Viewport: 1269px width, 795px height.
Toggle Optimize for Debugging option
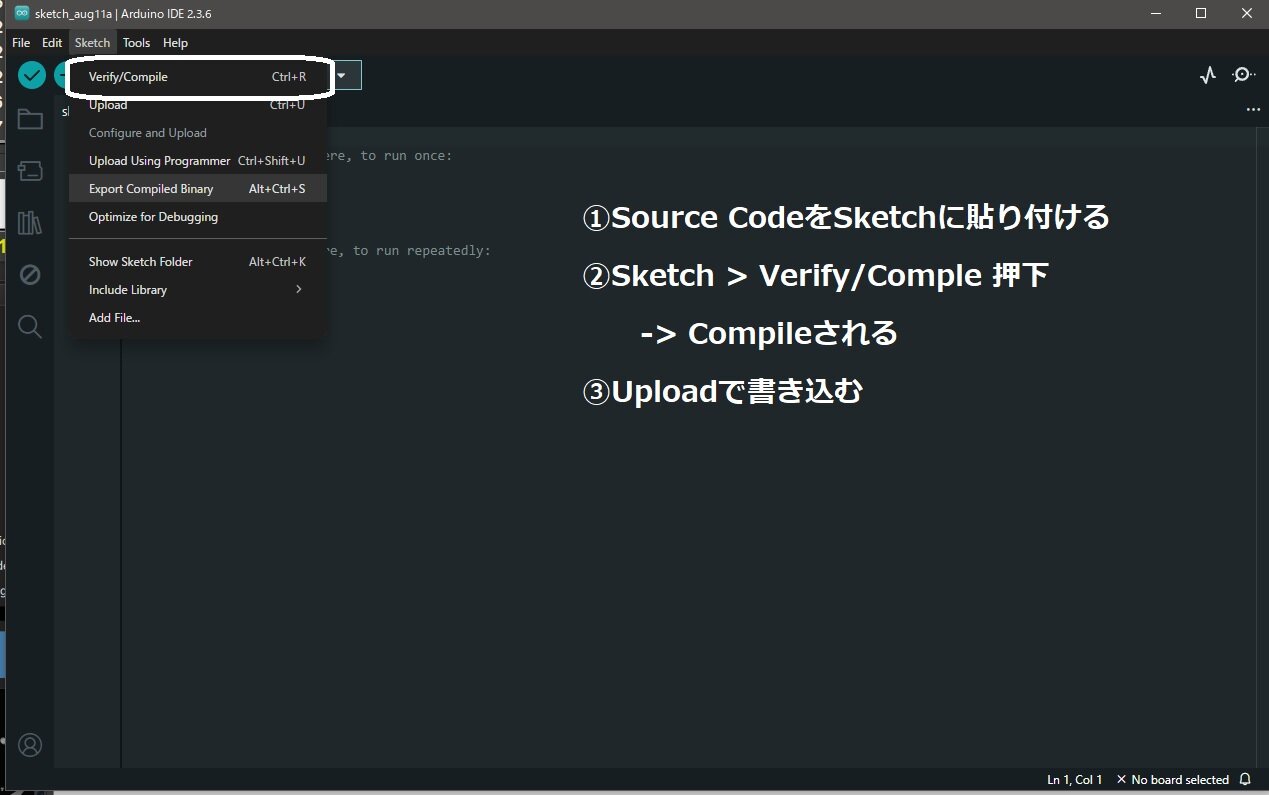pos(153,217)
